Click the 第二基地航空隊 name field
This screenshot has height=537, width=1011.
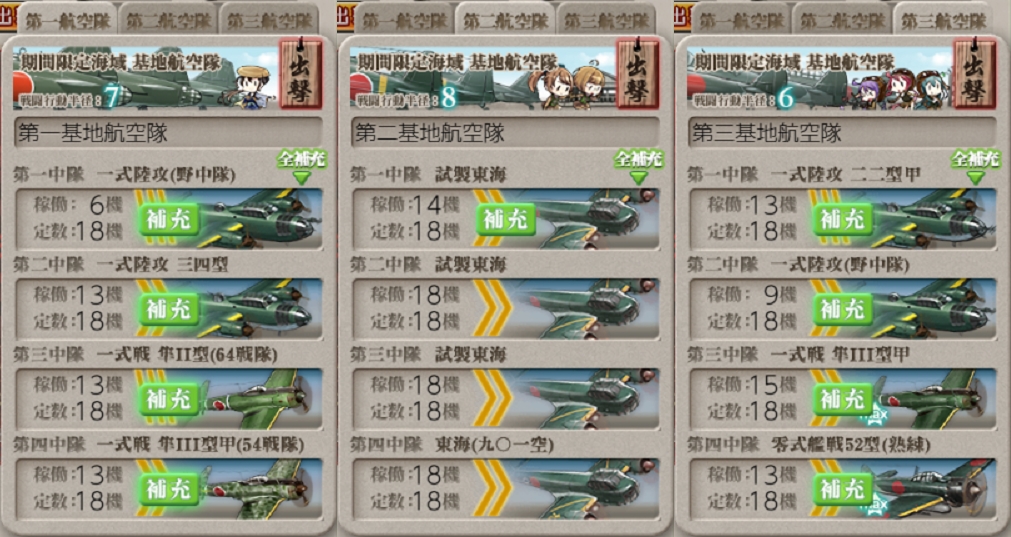[x=506, y=133]
